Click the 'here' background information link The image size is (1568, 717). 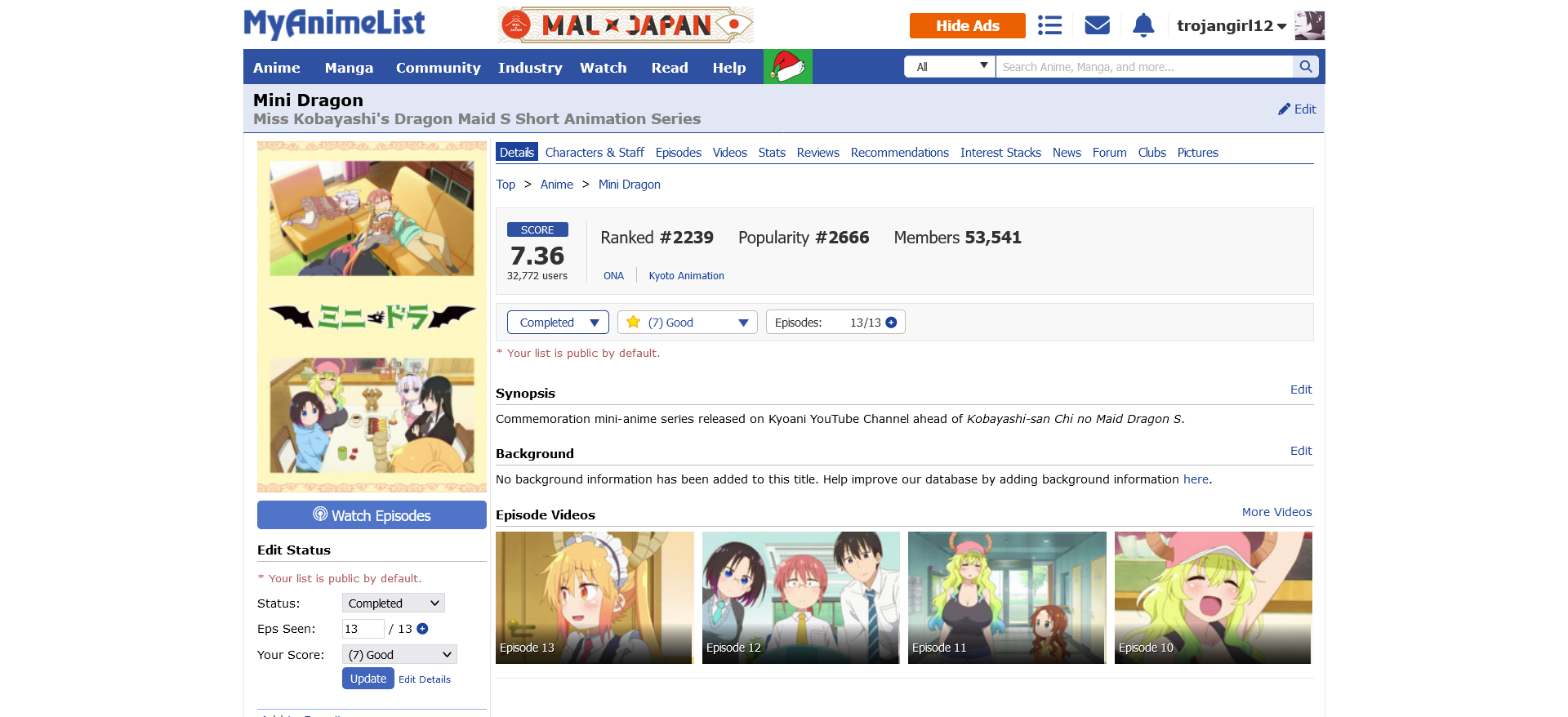pos(1196,479)
